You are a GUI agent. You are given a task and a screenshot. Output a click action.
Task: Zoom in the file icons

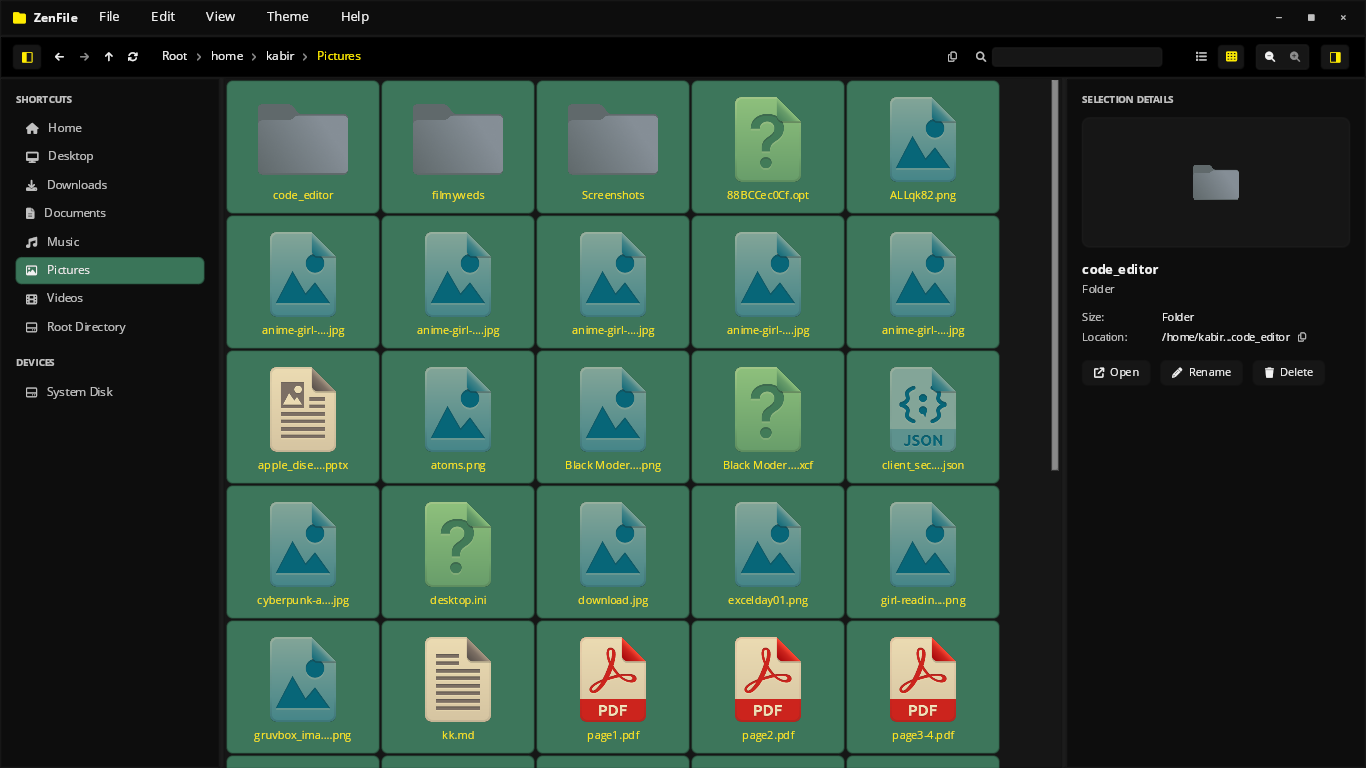[x=1295, y=57]
